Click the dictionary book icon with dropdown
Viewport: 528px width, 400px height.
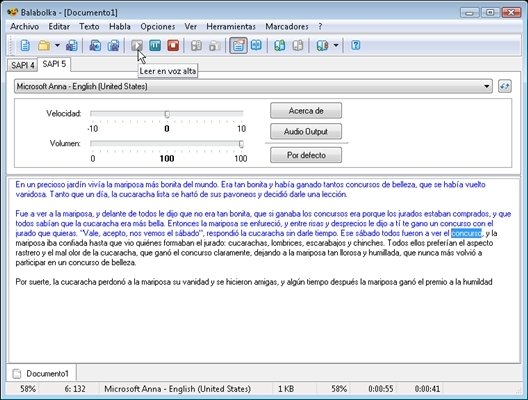322,45
